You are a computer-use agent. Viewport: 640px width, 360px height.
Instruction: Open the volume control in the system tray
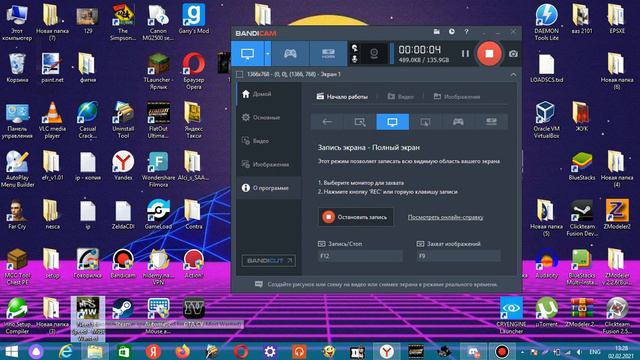(x=579, y=351)
